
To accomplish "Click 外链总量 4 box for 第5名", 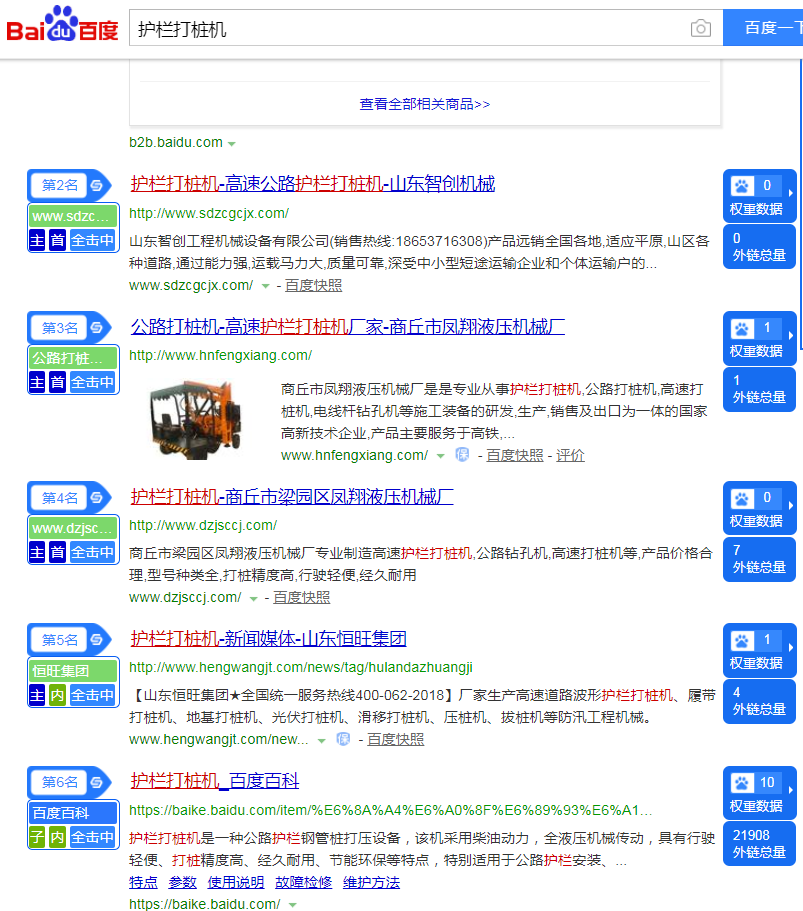I will 759,701.
